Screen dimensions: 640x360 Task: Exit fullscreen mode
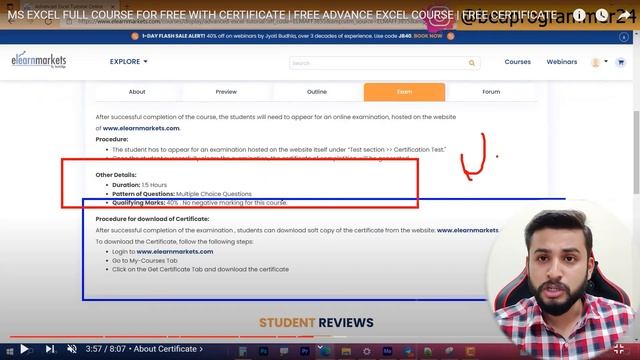tap(619, 349)
